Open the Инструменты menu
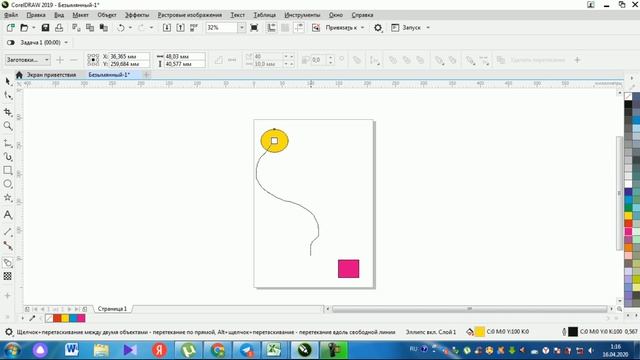 click(x=302, y=15)
